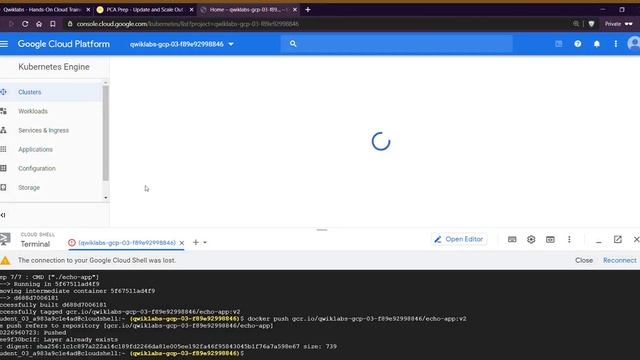Open the header three-dot settings menu
Viewport: 640px width, 360px height.
click(616, 44)
